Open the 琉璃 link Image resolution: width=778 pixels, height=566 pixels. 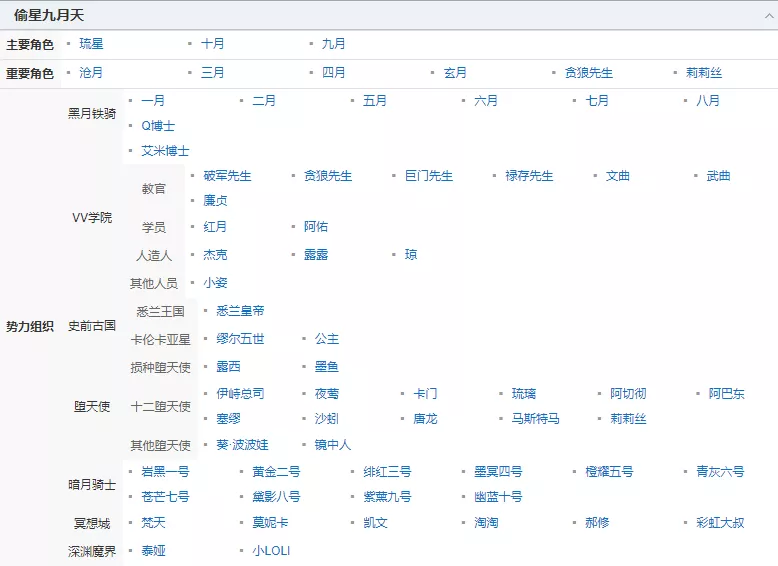tap(524, 394)
